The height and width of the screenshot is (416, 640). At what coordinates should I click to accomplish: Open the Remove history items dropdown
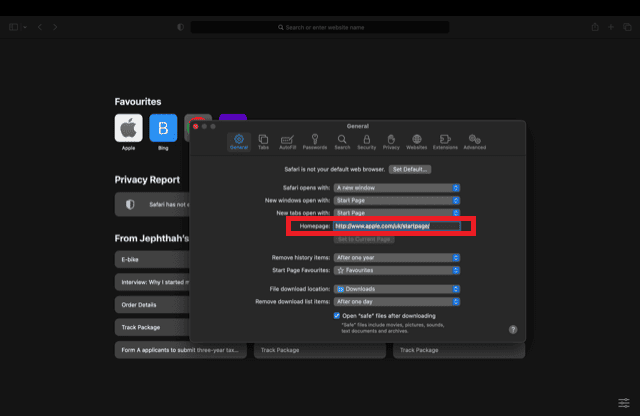pyautogui.click(x=397, y=257)
